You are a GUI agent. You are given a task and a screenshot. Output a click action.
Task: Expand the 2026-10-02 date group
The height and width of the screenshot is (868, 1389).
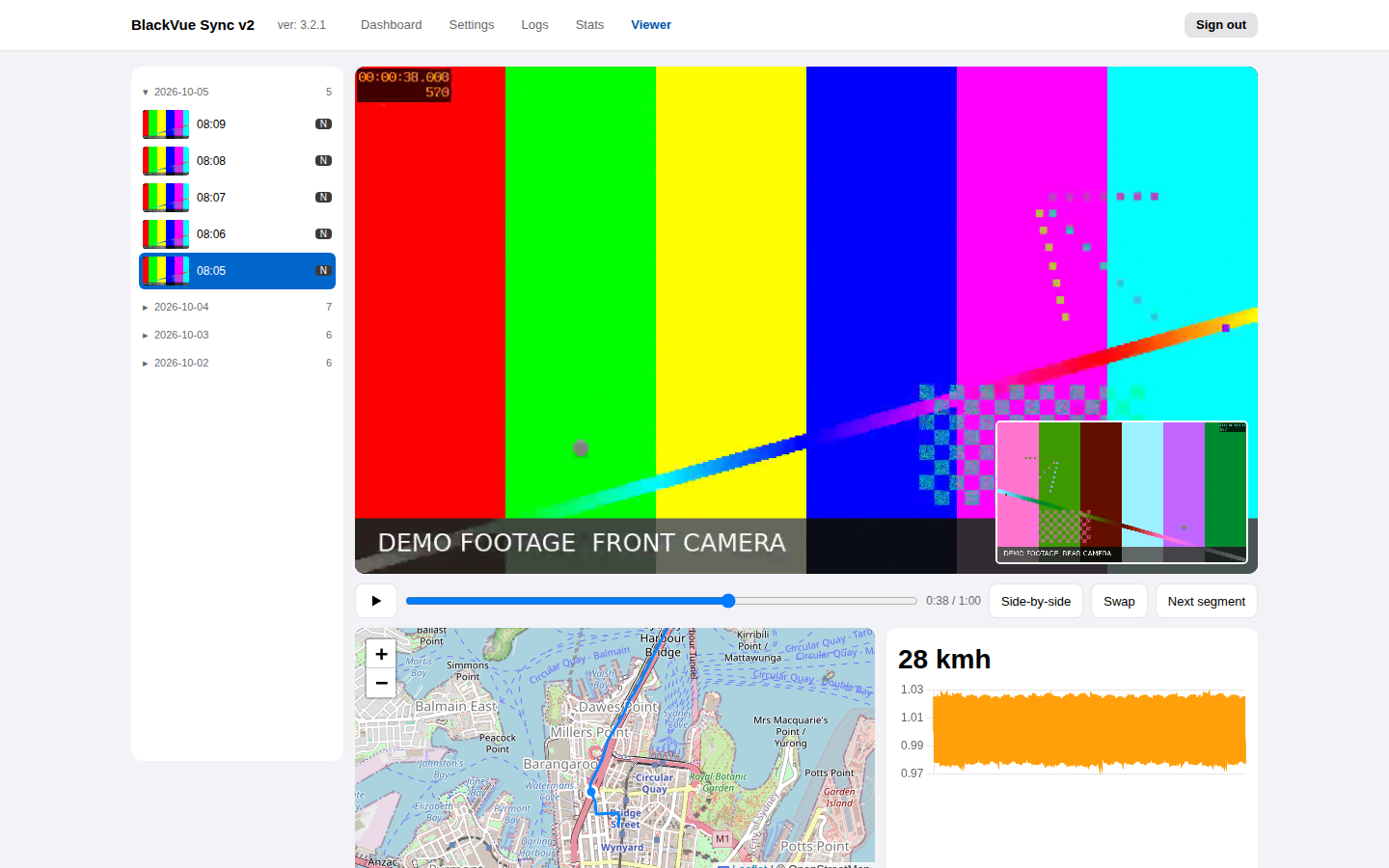[x=237, y=363]
